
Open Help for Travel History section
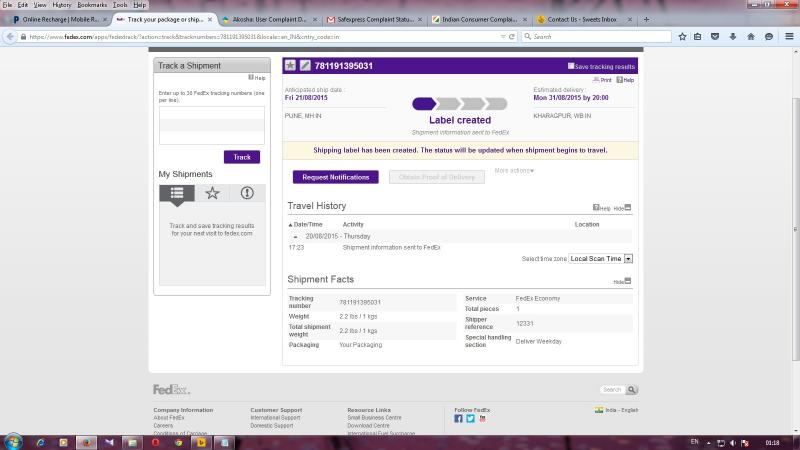[601, 208]
